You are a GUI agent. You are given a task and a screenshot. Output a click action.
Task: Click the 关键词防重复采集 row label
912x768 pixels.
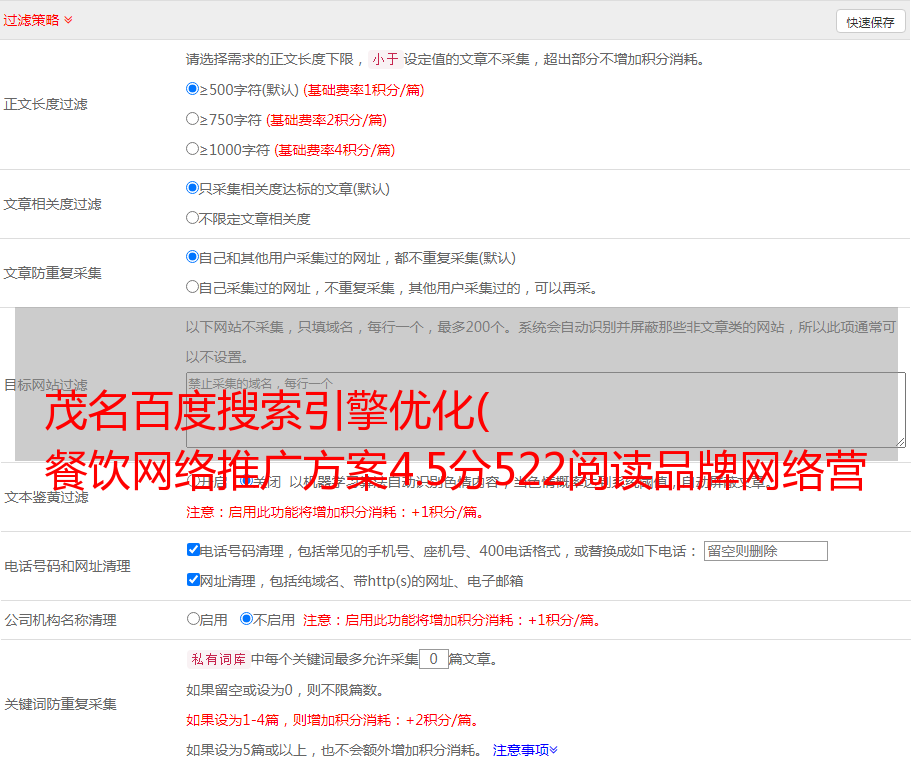pos(60,704)
